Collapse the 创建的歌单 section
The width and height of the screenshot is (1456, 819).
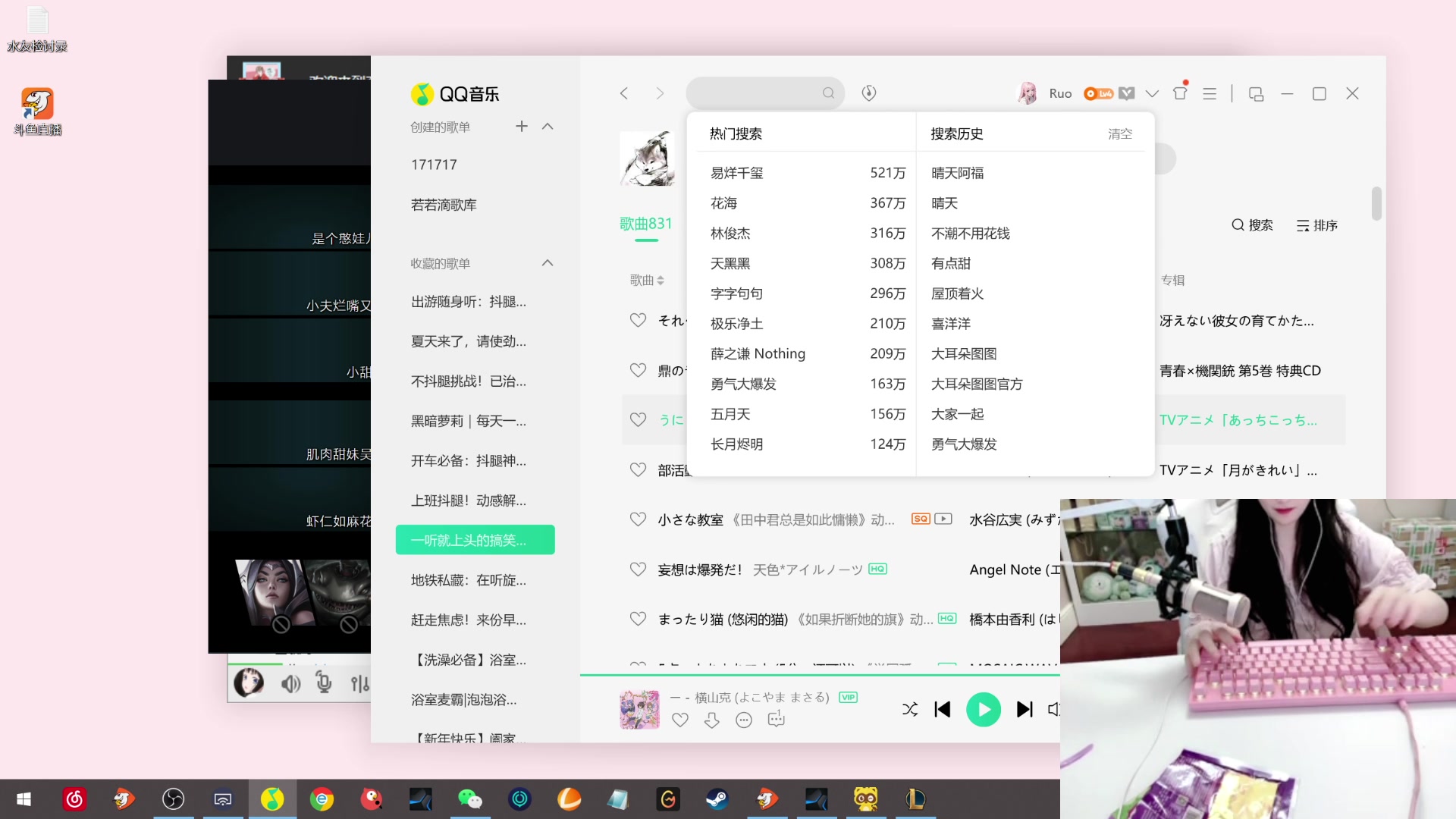(548, 127)
